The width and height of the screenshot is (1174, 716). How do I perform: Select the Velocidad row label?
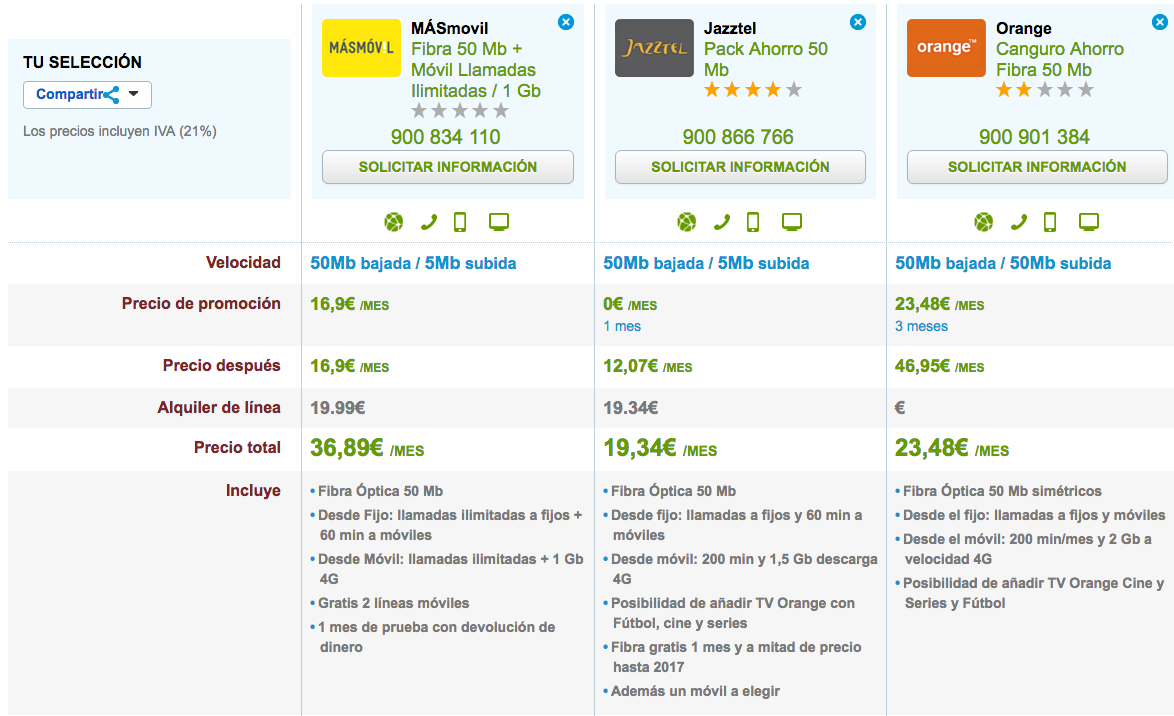pyautogui.click(x=243, y=262)
